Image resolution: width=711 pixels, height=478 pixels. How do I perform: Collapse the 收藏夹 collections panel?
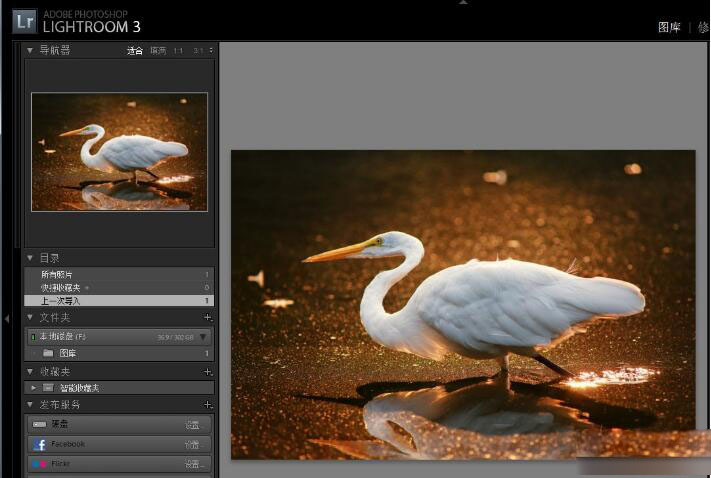(x=30, y=372)
